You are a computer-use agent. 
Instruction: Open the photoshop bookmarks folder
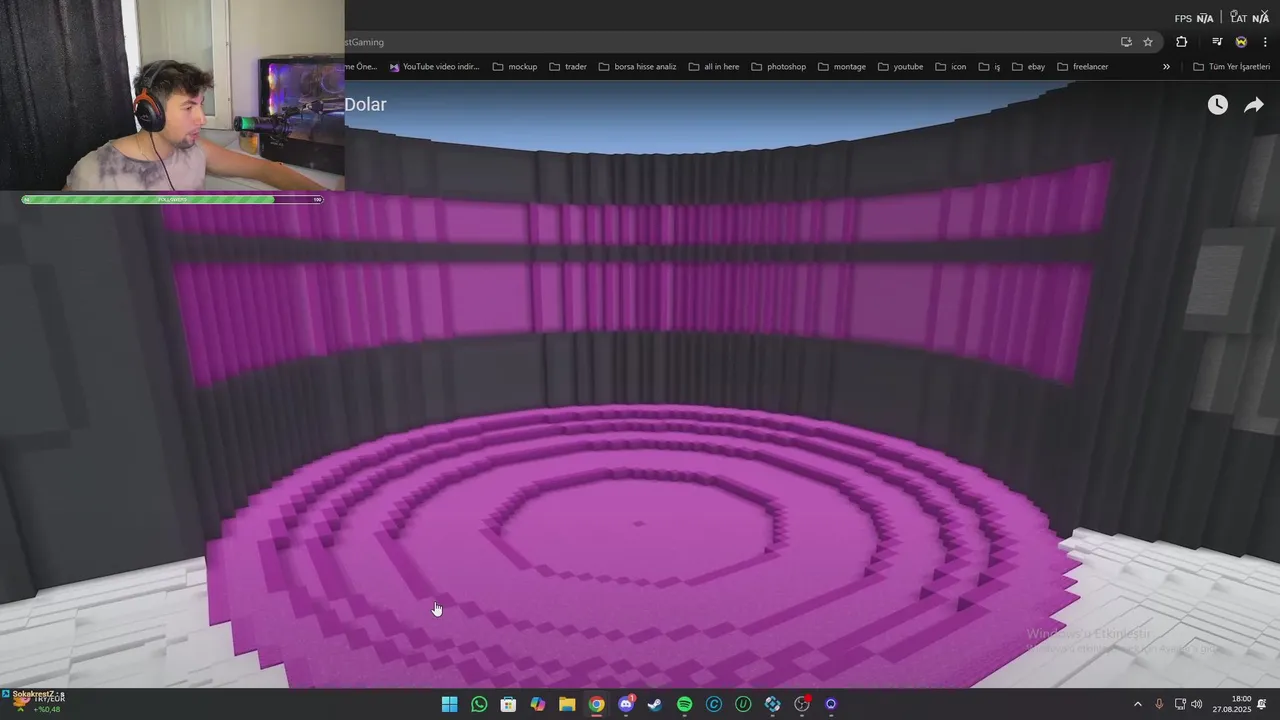point(778,67)
